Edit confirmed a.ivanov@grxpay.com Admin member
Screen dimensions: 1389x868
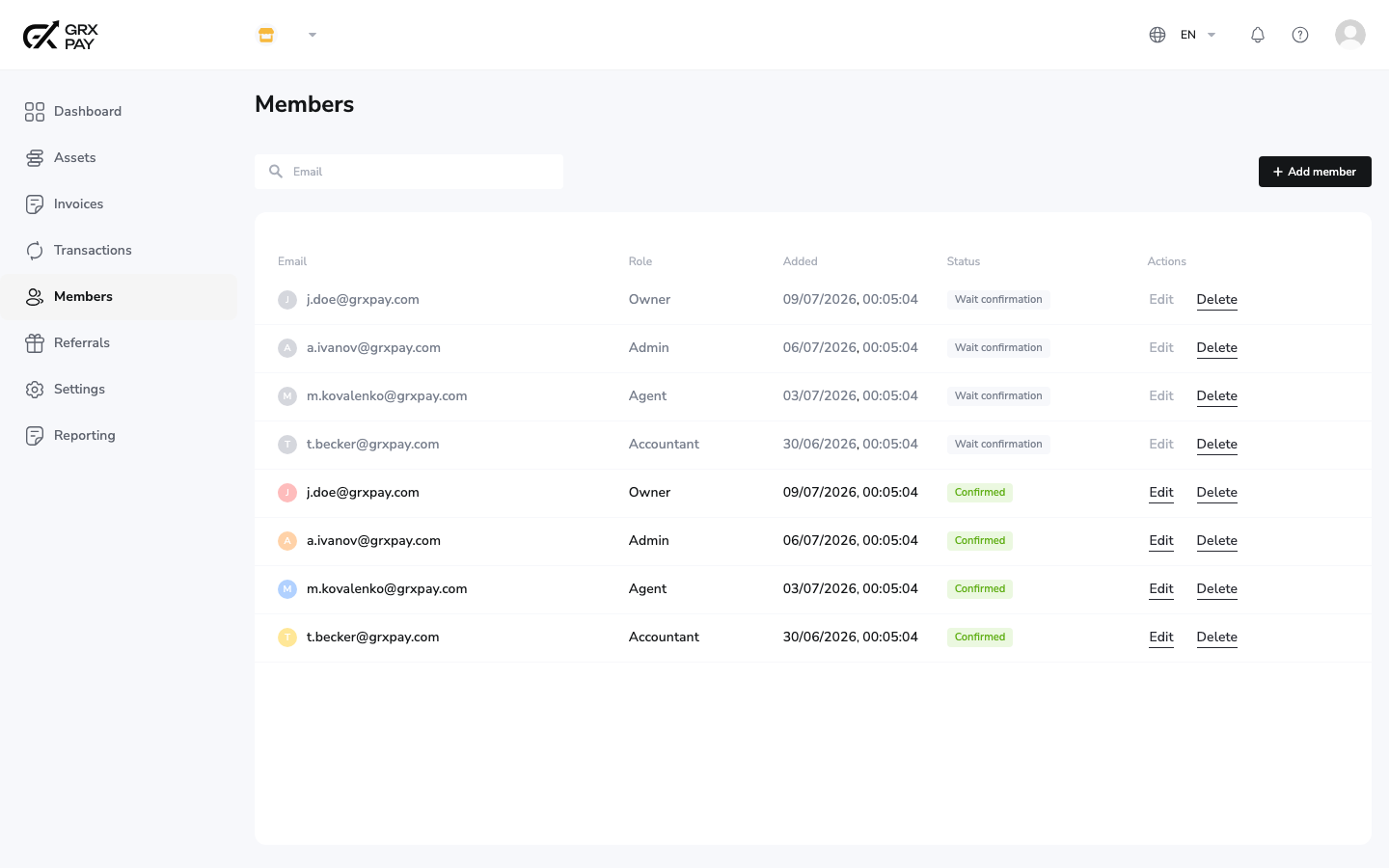pyautogui.click(x=1161, y=541)
